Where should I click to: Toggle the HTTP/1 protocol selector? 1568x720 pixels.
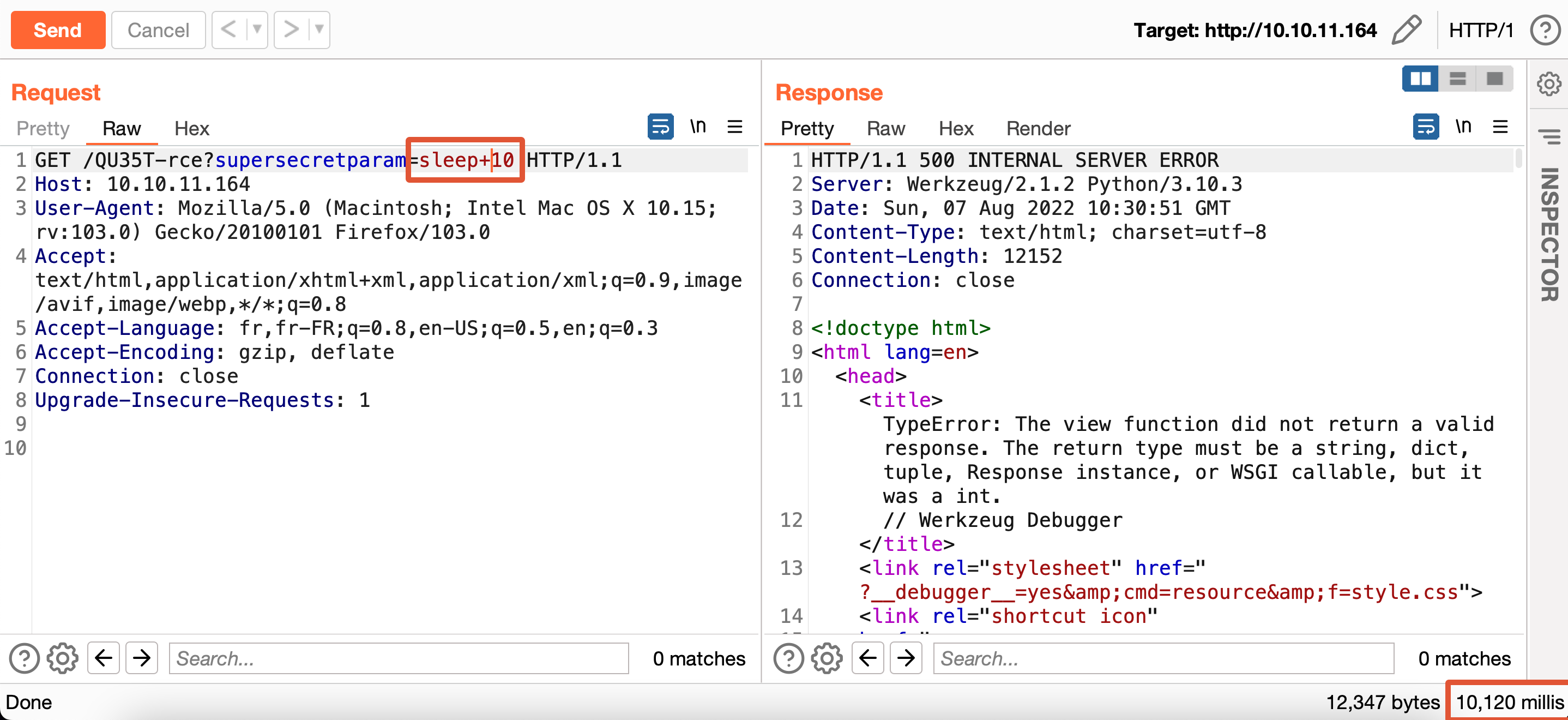tap(1481, 30)
